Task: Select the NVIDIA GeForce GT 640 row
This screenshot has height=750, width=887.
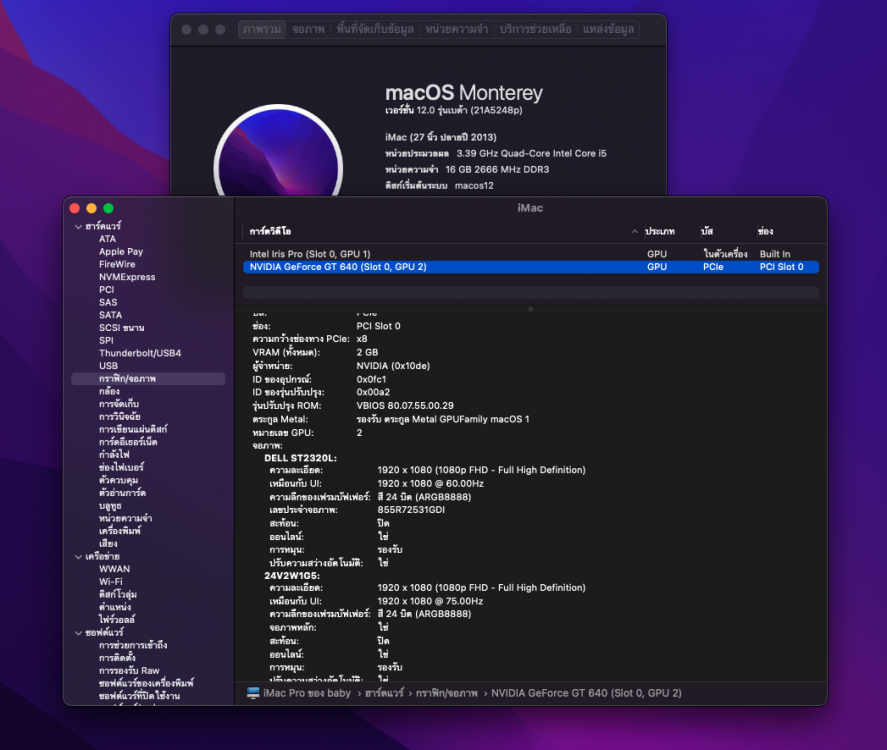Action: point(531,267)
